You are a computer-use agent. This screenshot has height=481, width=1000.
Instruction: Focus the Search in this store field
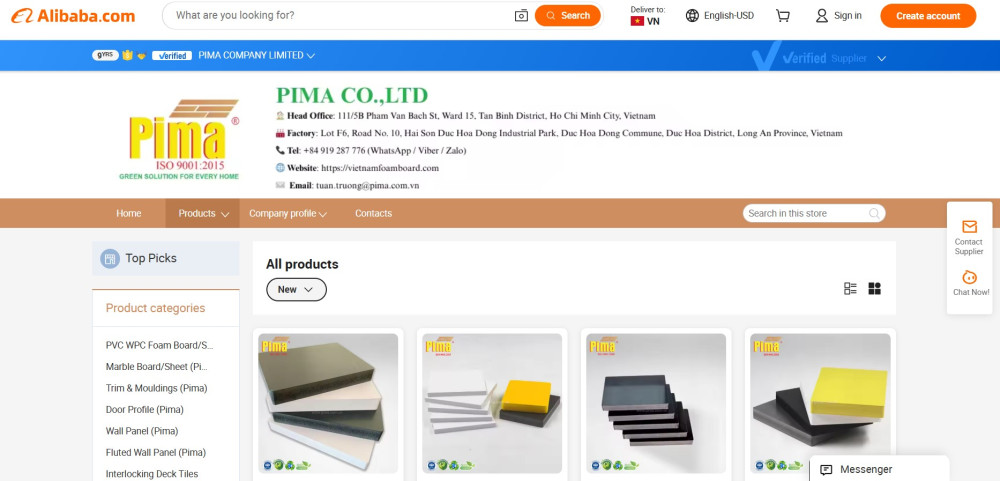[806, 214]
